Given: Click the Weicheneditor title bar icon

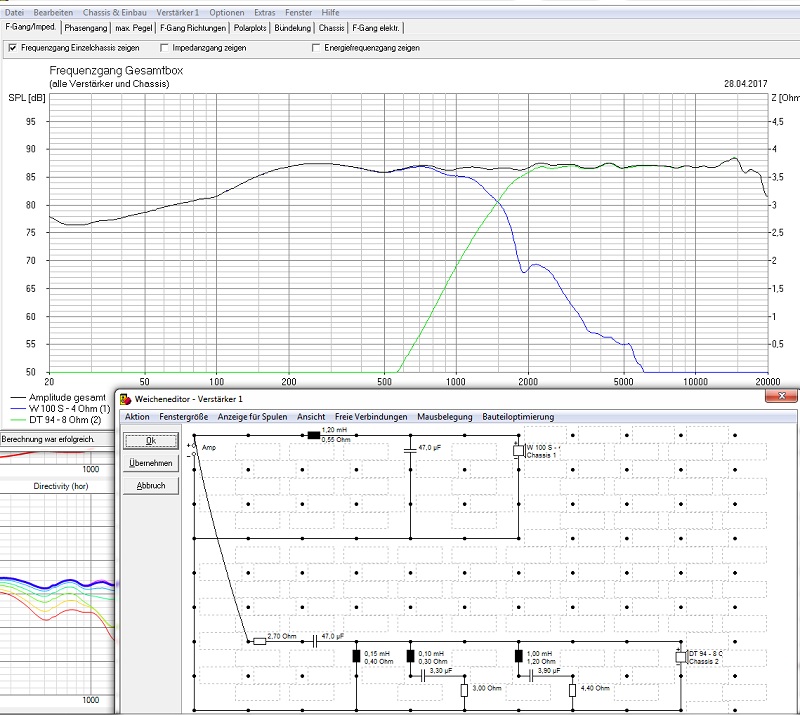Looking at the screenshot, I should [x=125, y=399].
